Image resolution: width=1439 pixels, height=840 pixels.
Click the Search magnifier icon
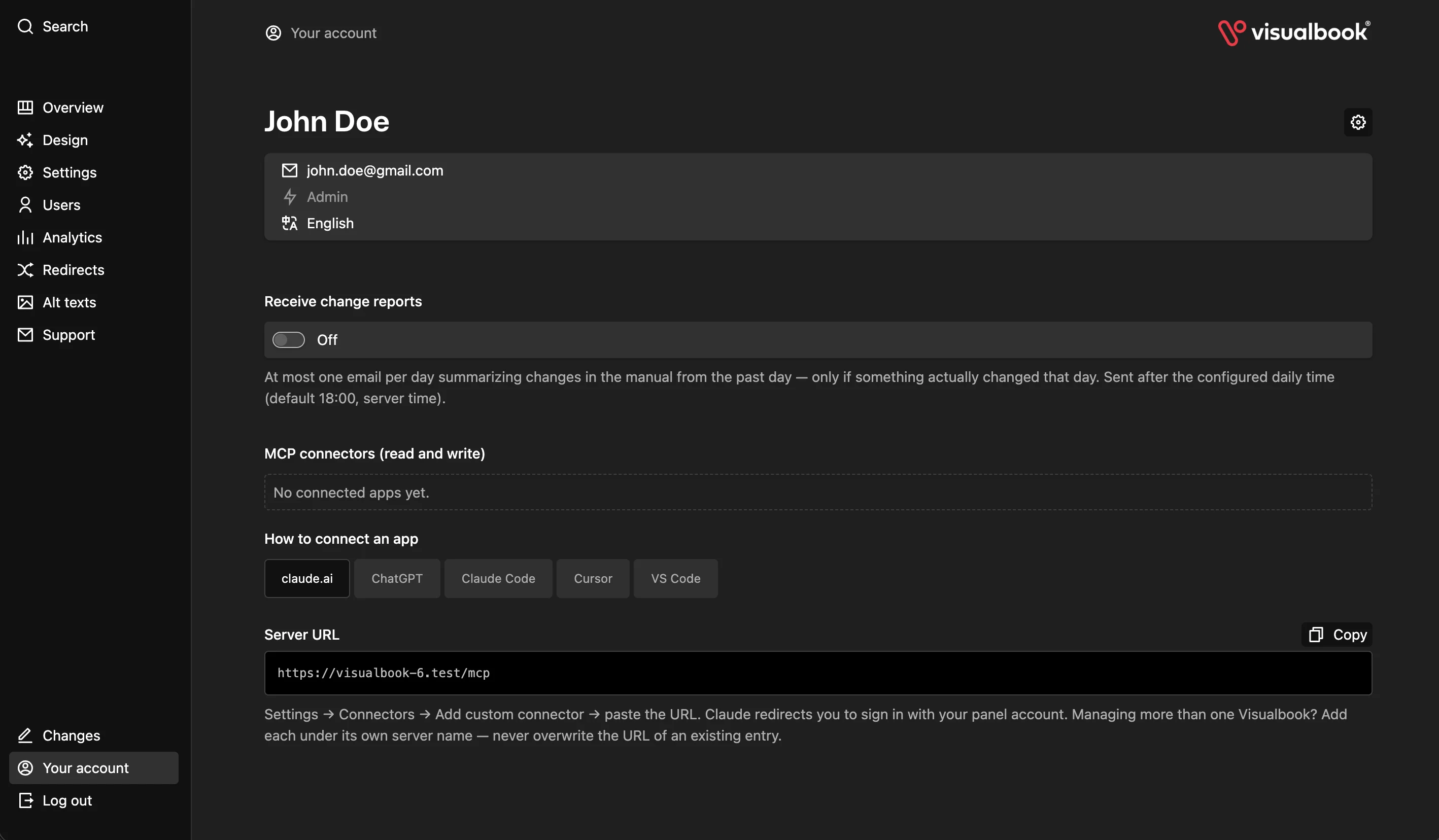pyautogui.click(x=25, y=26)
